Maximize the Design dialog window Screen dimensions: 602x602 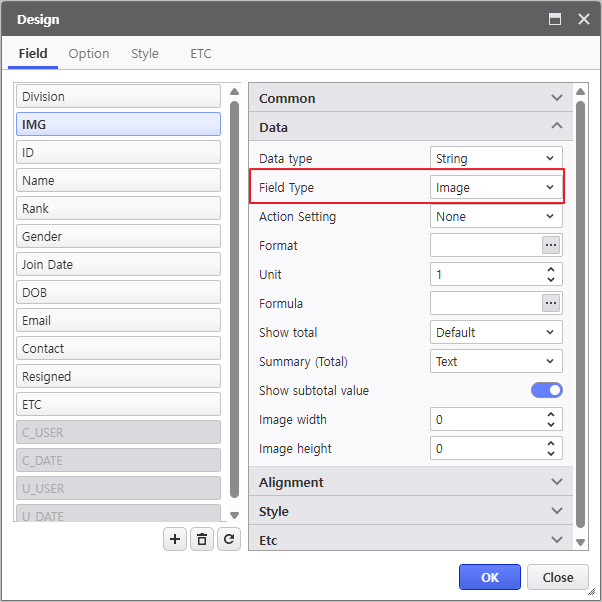tap(555, 19)
